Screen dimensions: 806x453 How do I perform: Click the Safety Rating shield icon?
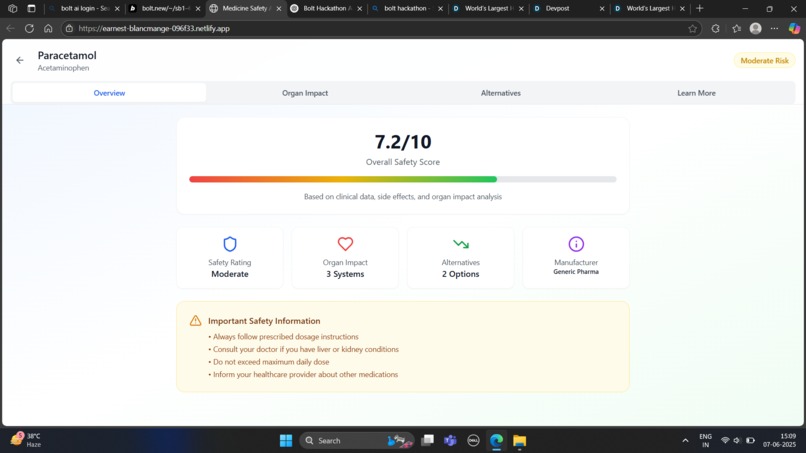coord(230,244)
